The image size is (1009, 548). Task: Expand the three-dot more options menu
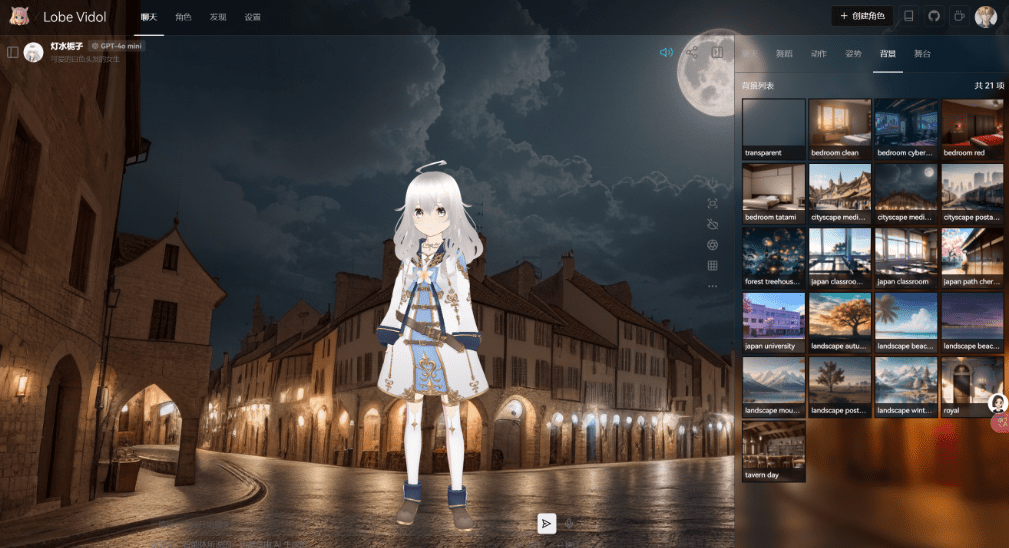point(712,286)
